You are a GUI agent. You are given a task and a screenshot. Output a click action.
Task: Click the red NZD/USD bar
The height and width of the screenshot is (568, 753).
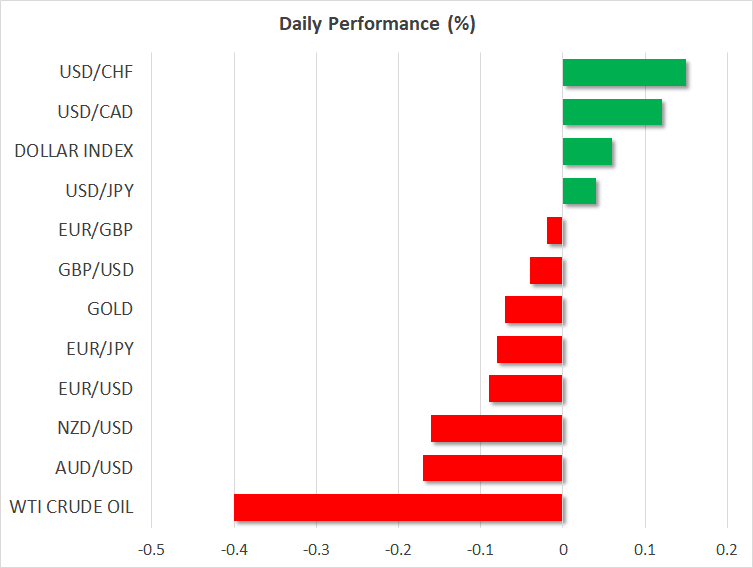point(497,428)
